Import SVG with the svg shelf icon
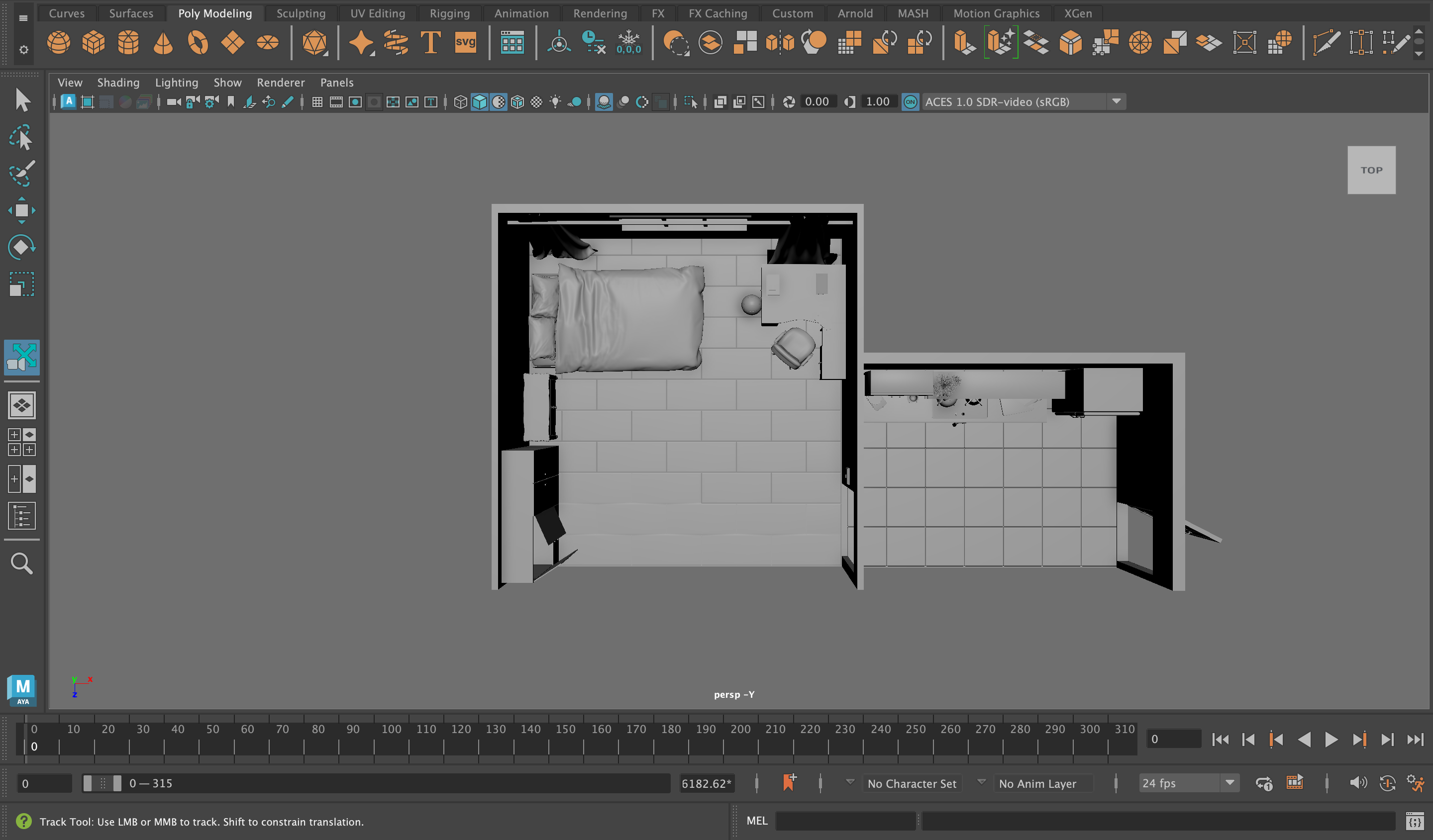Viewport: 1433px width, 840px height. click(x=465, y=43)
